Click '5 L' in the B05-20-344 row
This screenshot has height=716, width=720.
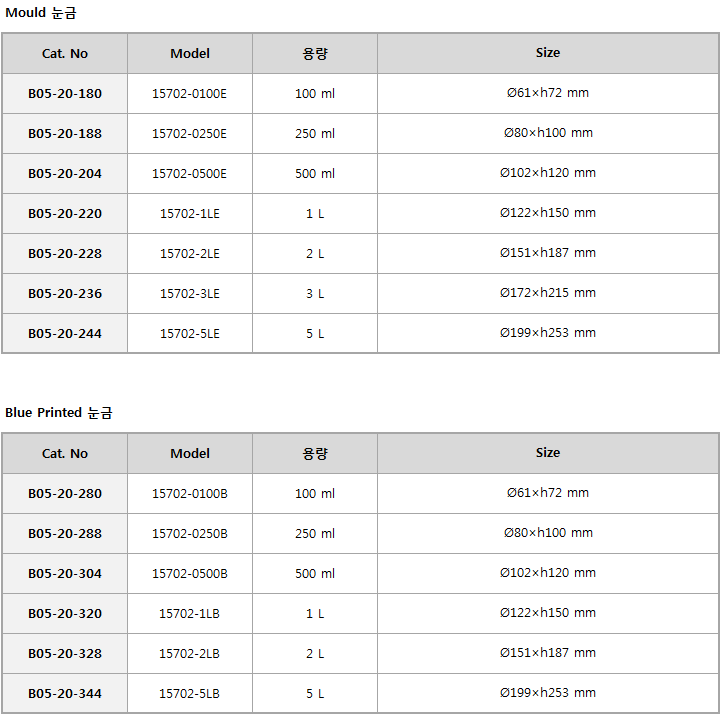tap(315, 693)
